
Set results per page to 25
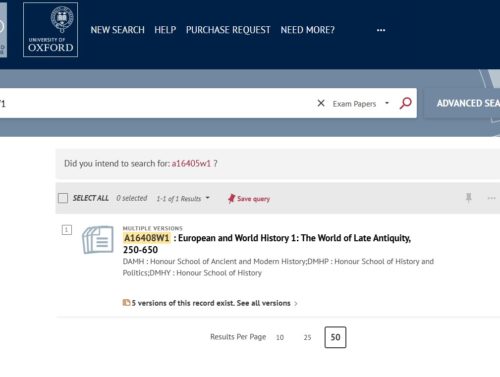(307, 337)
